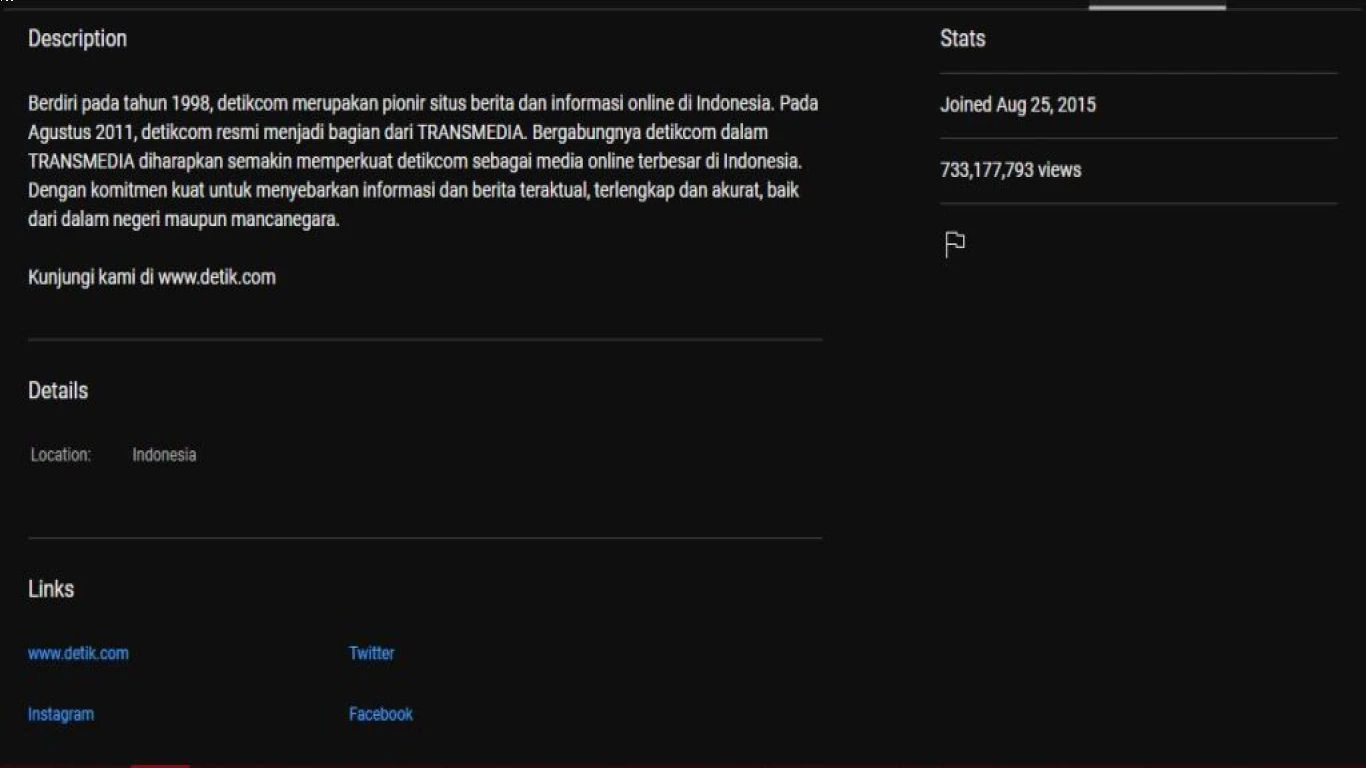
Task: Click the 'Location:' label
Action: click(61, 455)
